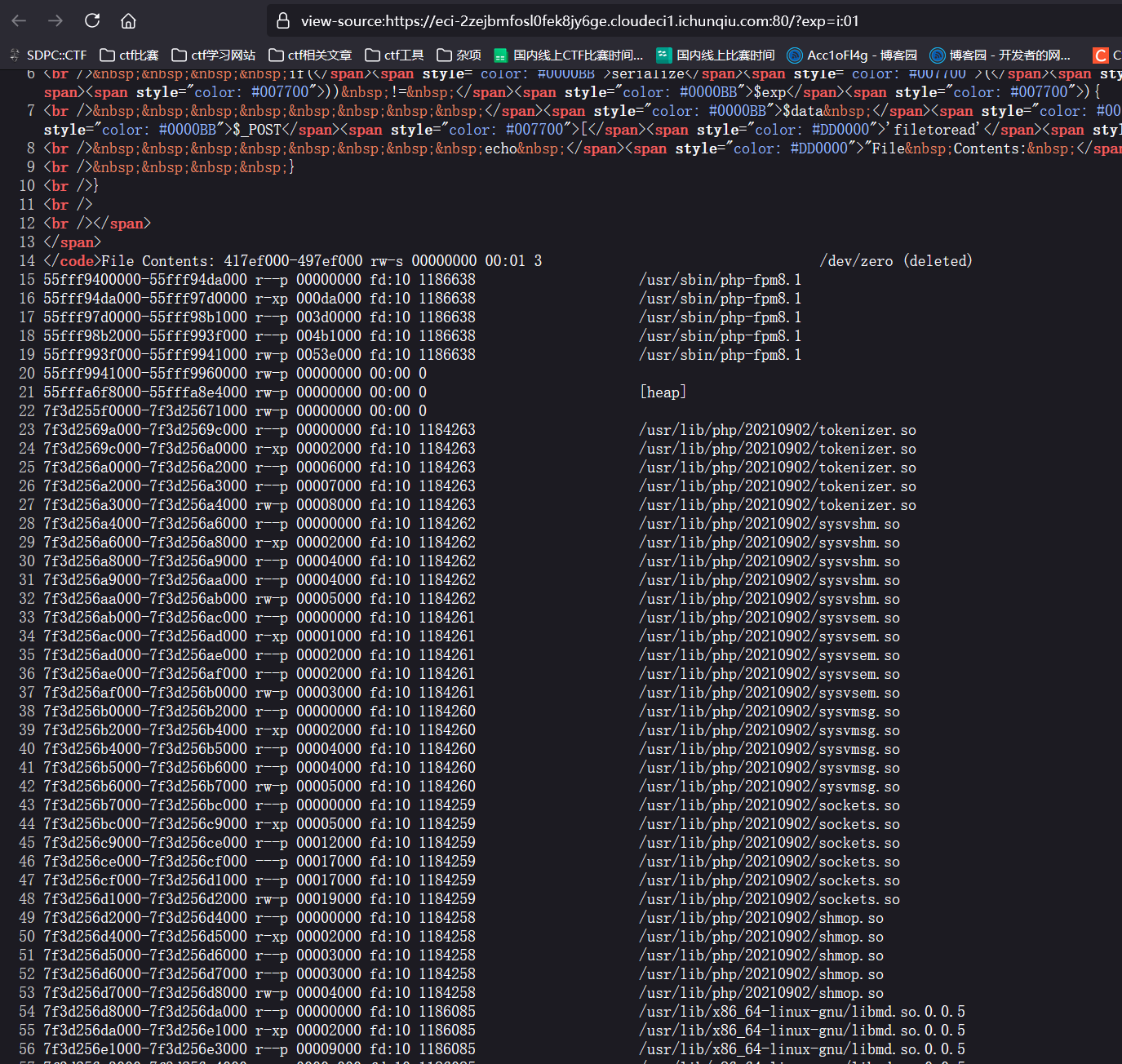Click '</span>' tag on line 13

coord(73,242)
